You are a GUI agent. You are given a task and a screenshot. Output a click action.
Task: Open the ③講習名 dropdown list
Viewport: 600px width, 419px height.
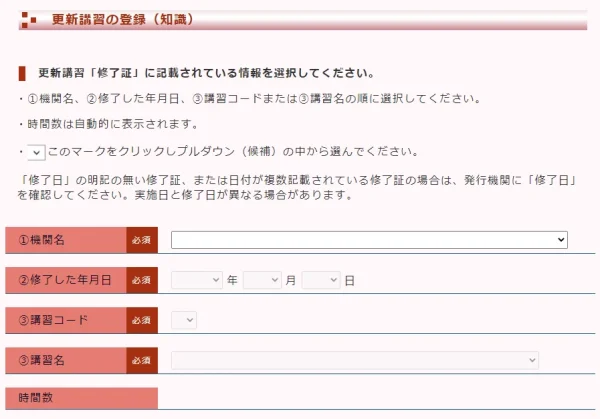point(355,359)
